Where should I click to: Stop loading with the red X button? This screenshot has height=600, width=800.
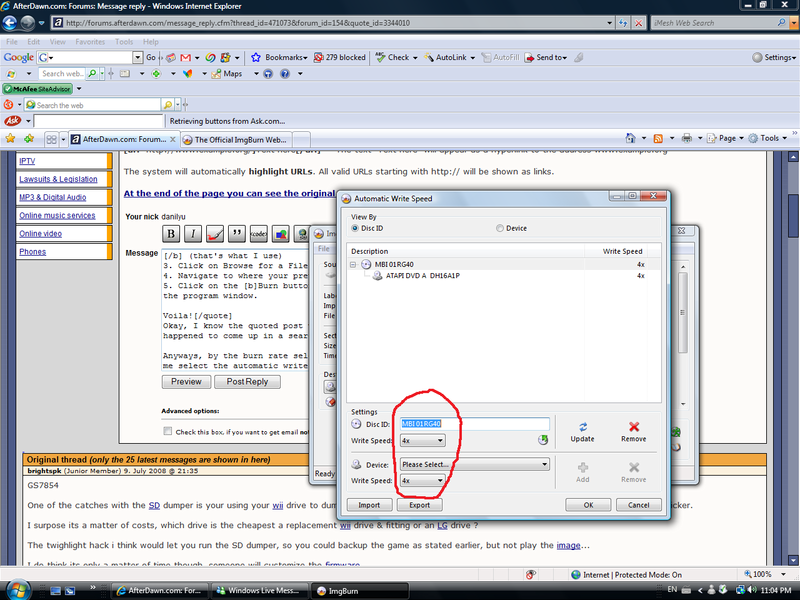click(638, 23)
